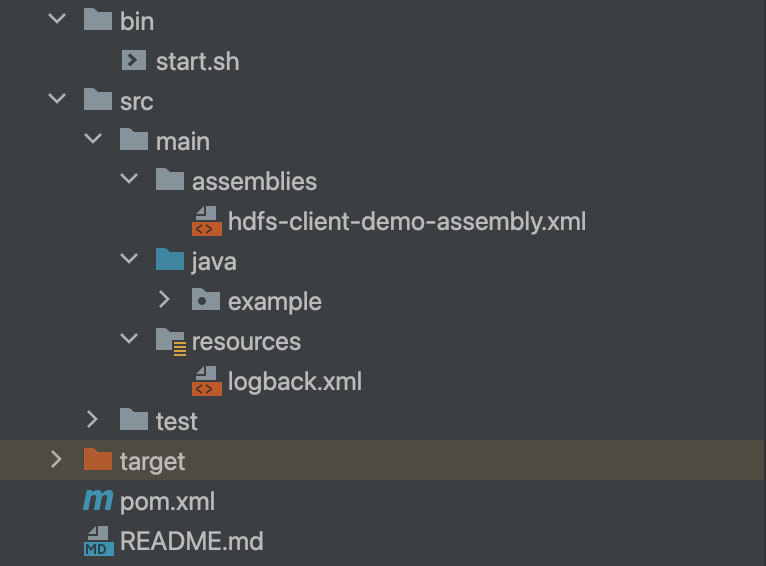
Task: Expand the example package chevron
Action: (x=165, y=300)
